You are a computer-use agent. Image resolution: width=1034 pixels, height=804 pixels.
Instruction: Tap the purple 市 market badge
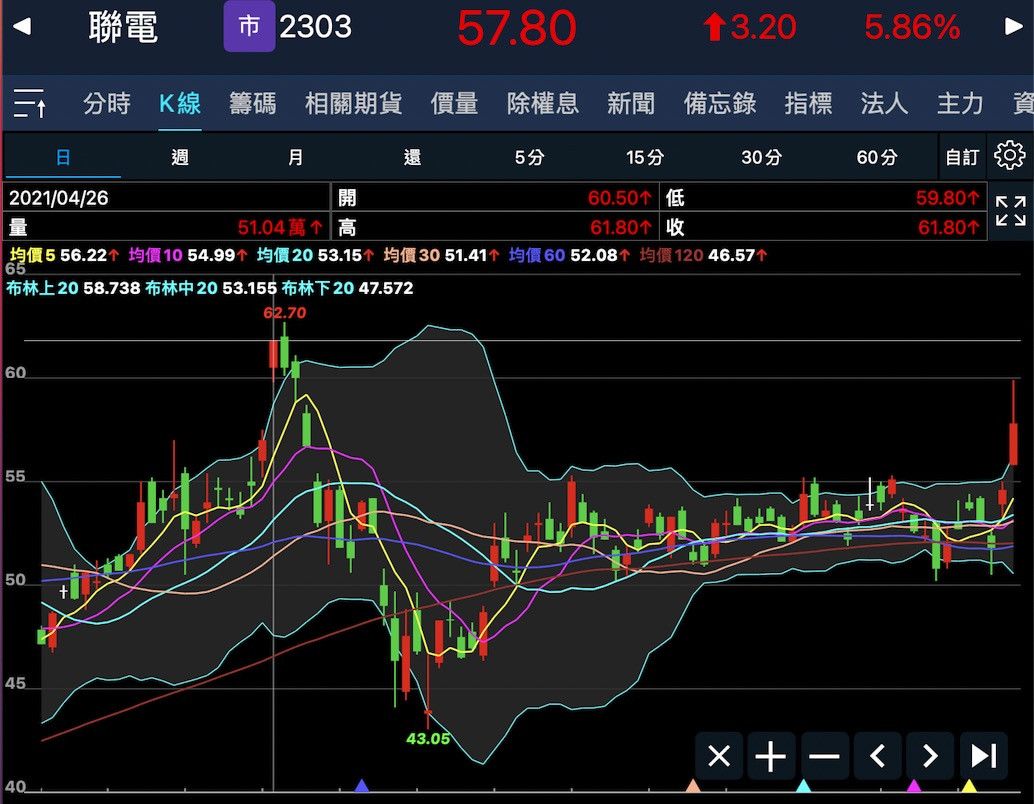pos(249,27)
